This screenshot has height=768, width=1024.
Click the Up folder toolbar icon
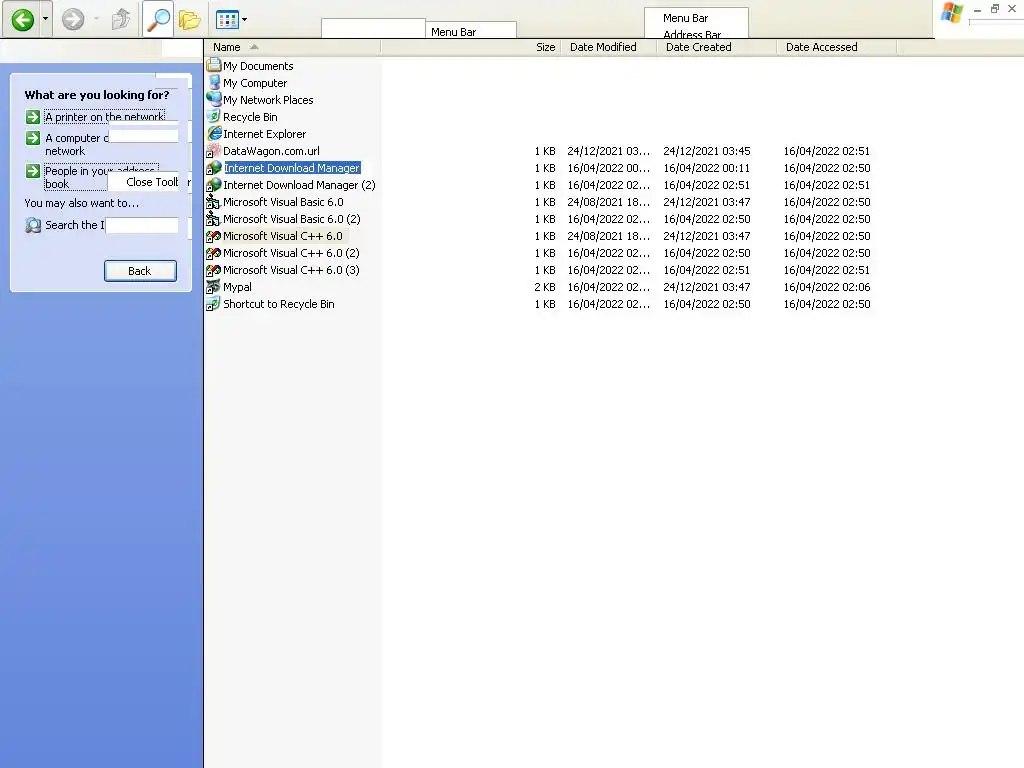click(121, 20)
